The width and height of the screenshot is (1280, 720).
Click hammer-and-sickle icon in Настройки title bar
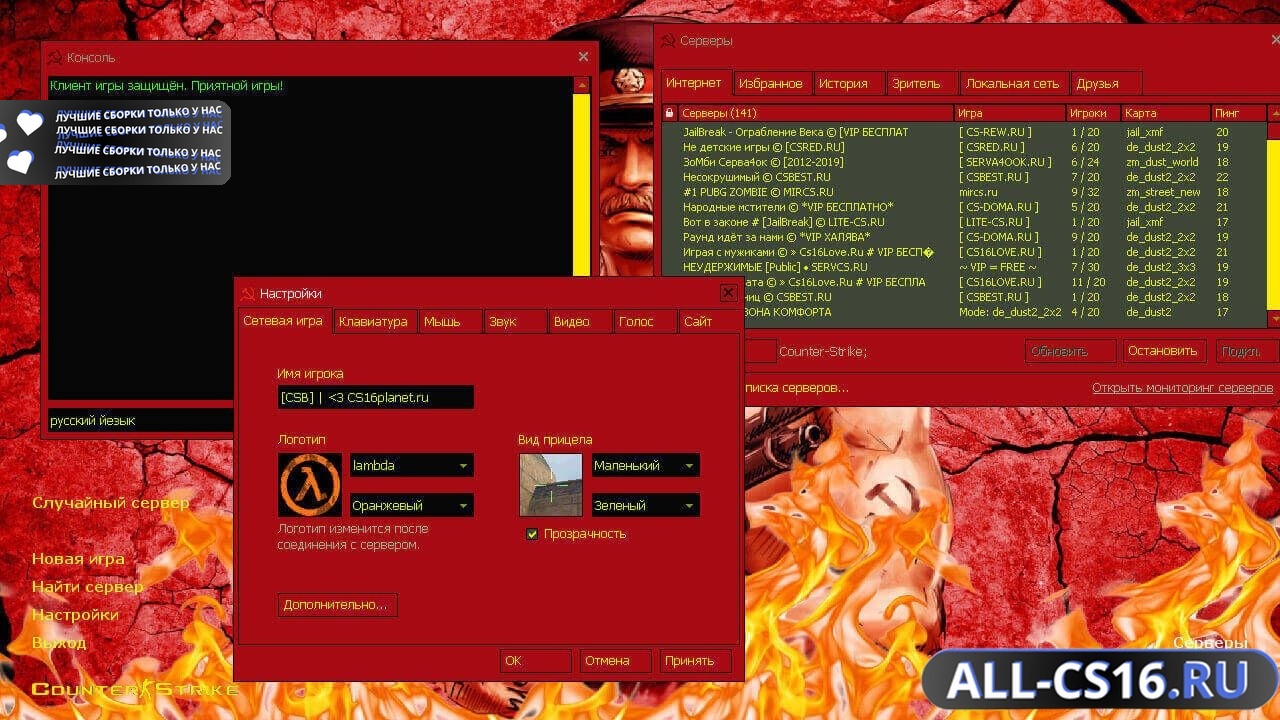[x=248, y=293]
